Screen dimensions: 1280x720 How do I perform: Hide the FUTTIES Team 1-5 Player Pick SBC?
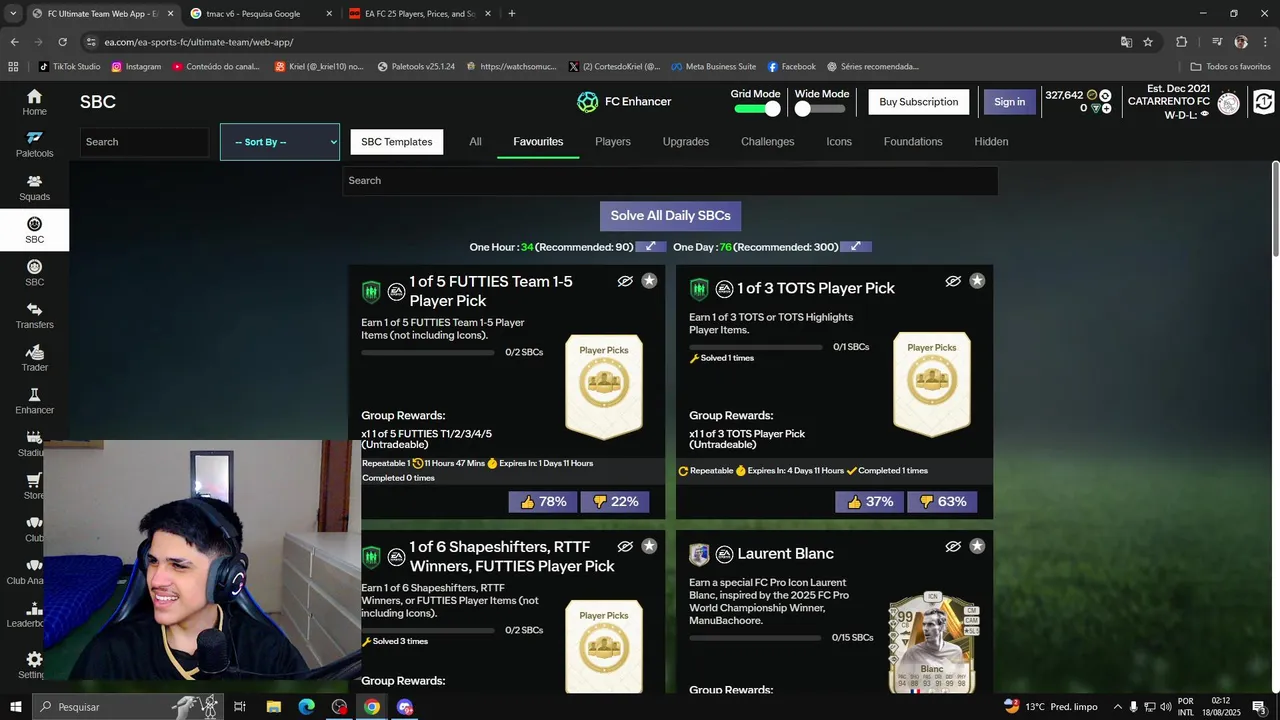(625, 281)
